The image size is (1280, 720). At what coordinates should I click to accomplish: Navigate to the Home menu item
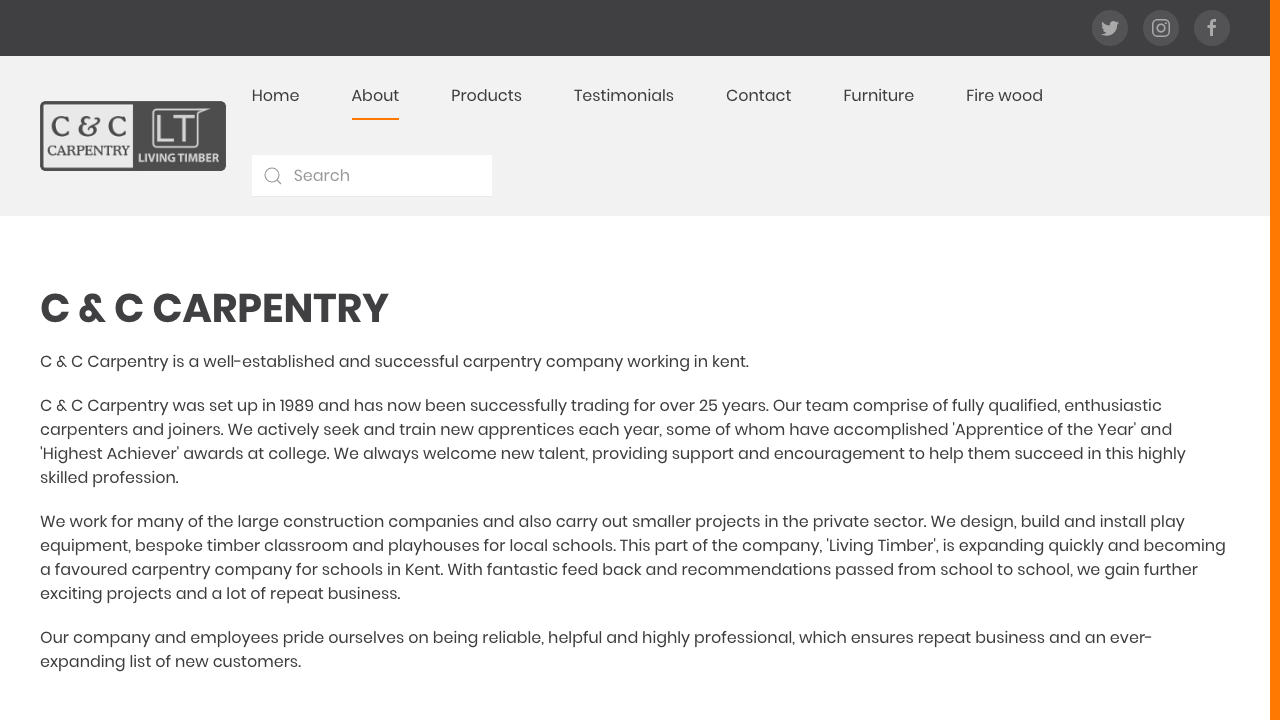275,95
